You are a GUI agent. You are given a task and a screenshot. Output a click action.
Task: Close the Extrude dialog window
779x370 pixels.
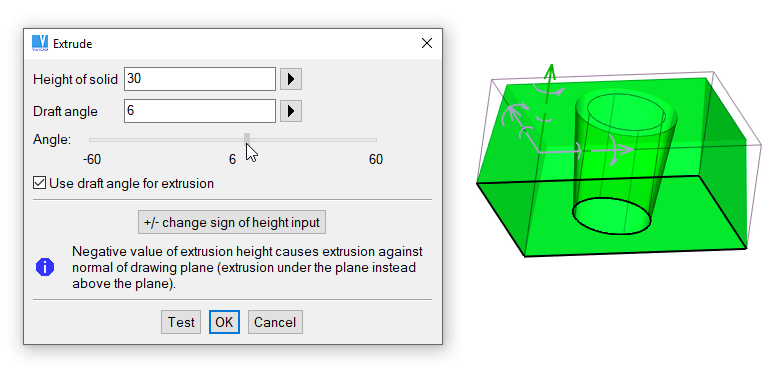426,43
